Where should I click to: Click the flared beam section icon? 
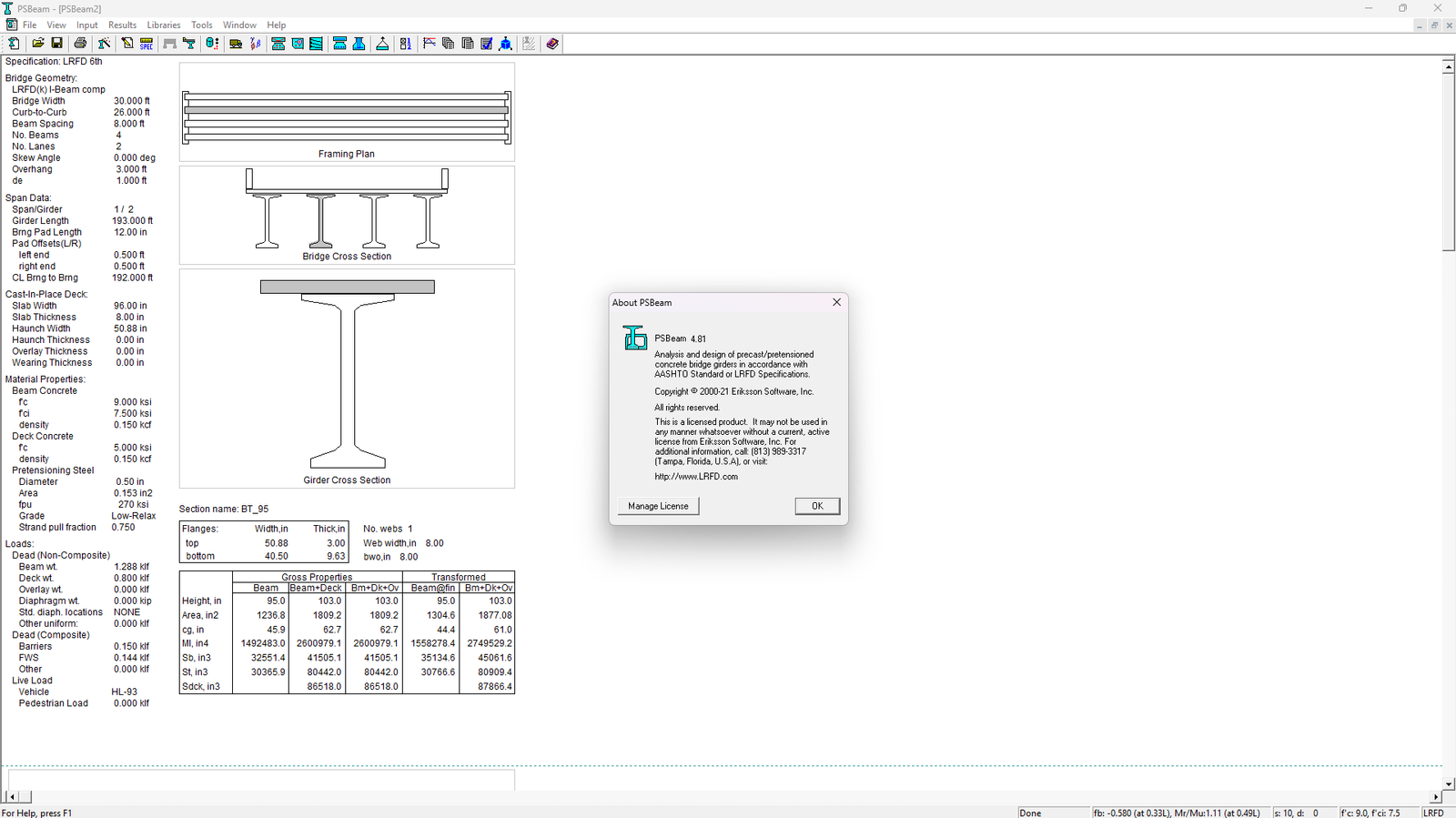click(359, 44)
